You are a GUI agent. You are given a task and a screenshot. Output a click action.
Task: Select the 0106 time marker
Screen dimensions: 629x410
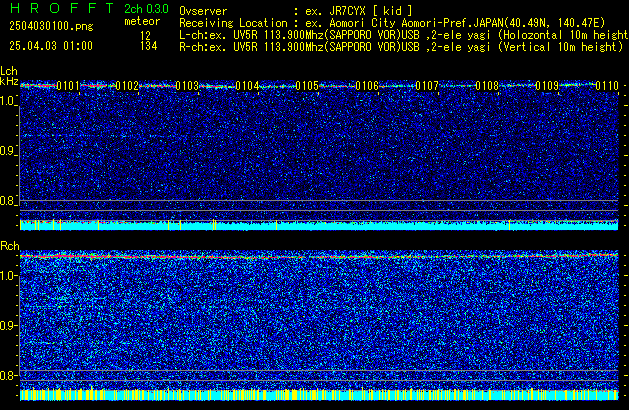(367, 86)
